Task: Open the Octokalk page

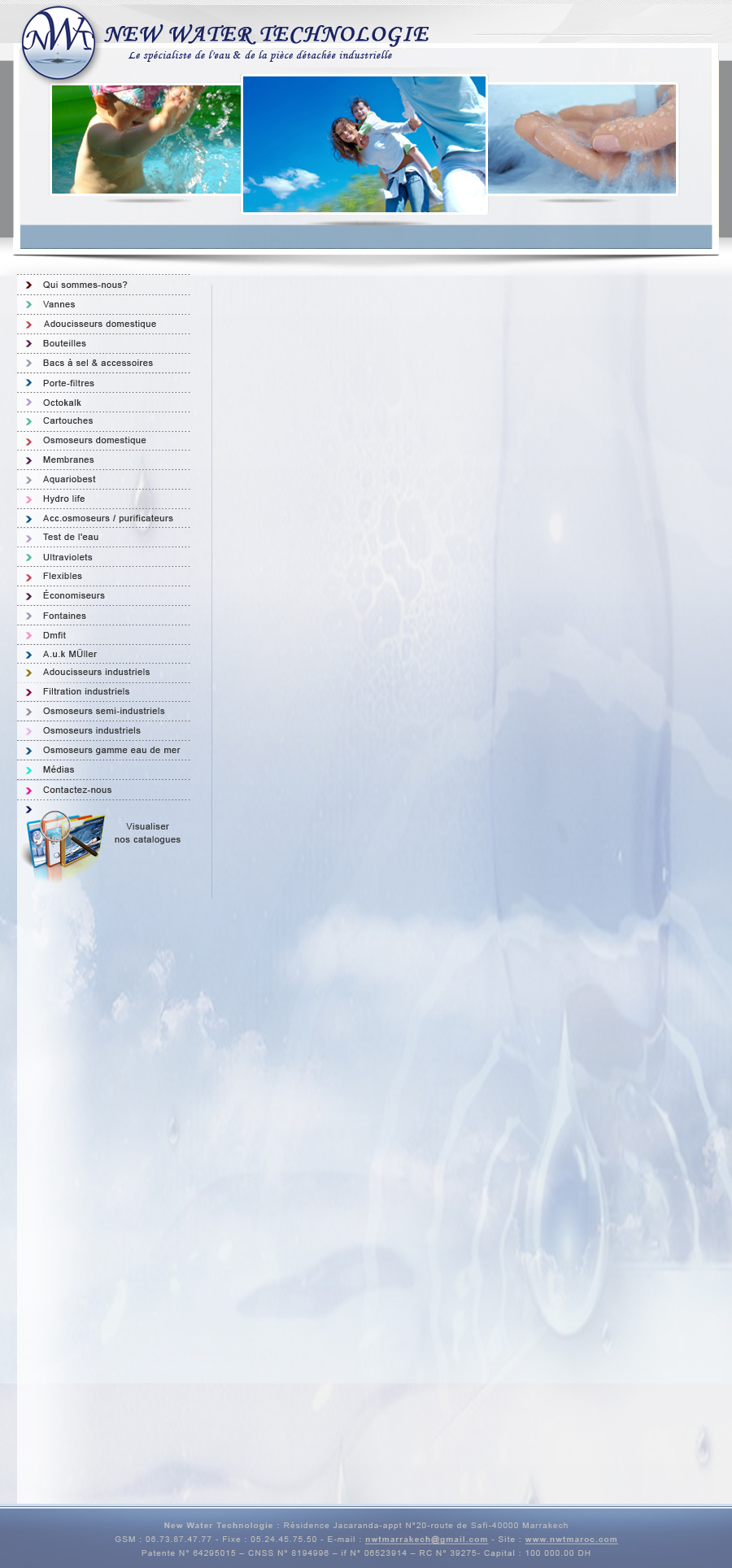Action: pos(62,403)
